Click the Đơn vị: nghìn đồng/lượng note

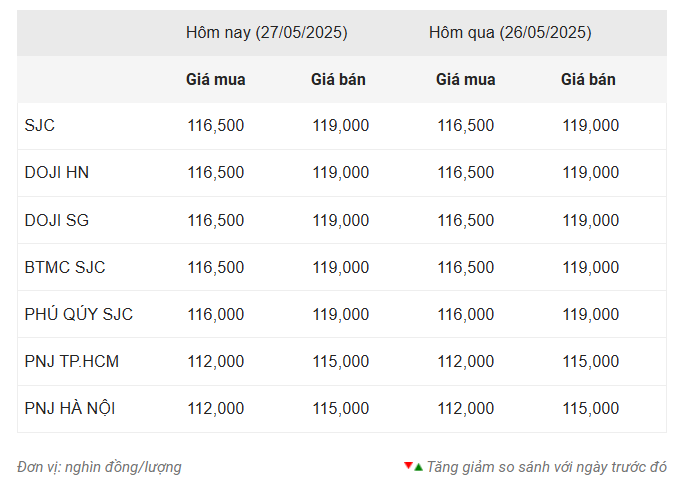tap(99, 467)
